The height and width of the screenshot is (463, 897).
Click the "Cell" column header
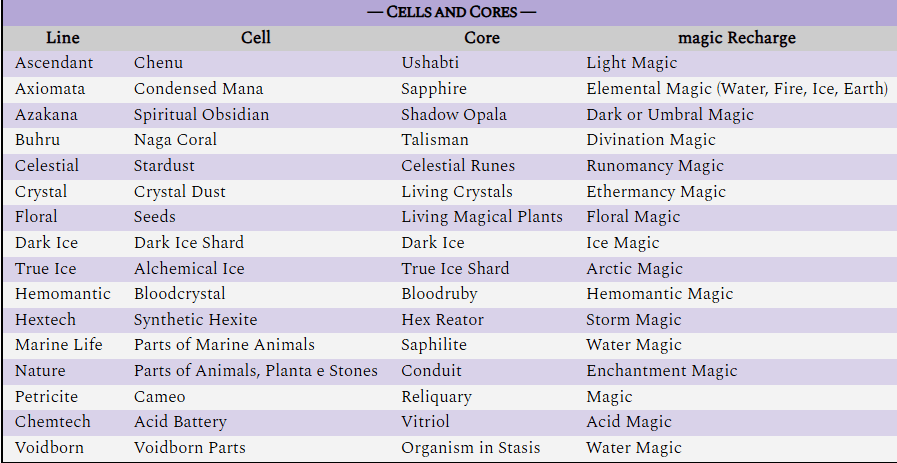tap(256, 38)
